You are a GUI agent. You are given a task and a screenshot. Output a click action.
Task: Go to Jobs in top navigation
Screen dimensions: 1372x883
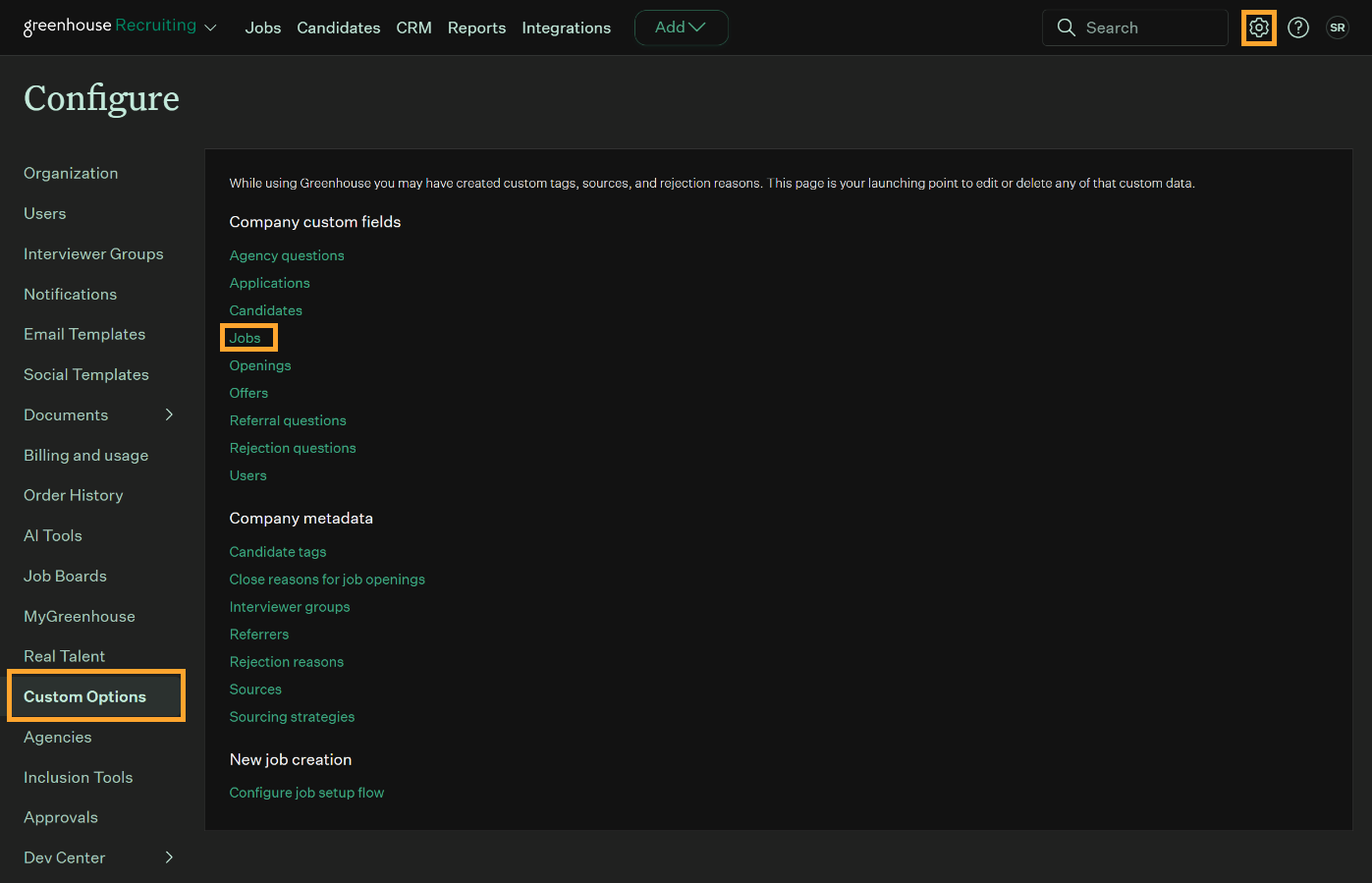point(263,28)
